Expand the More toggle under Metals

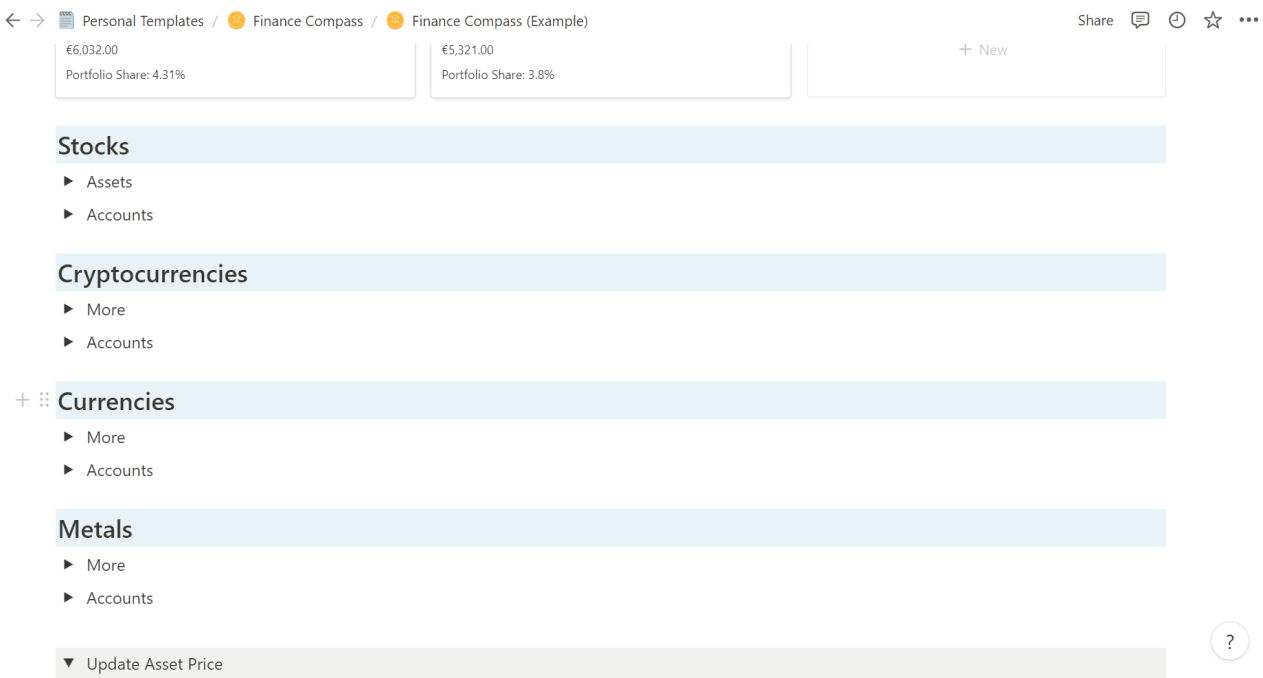pos(68,565)
